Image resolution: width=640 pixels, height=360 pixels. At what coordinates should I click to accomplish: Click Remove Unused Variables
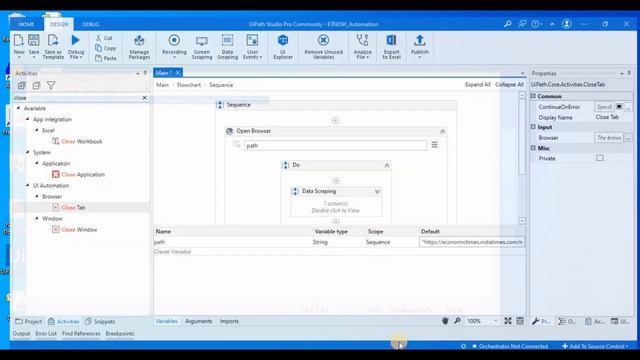point(323,47)
